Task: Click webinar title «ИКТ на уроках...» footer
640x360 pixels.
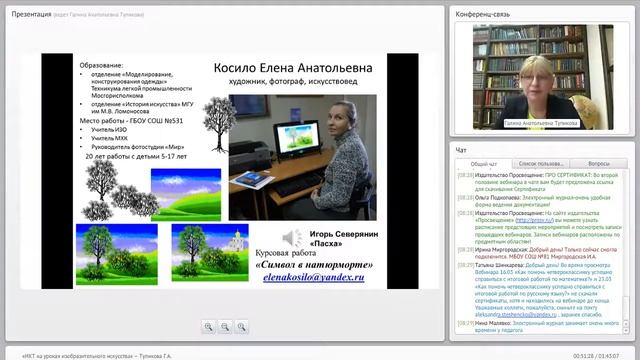Action: point(97,356)
